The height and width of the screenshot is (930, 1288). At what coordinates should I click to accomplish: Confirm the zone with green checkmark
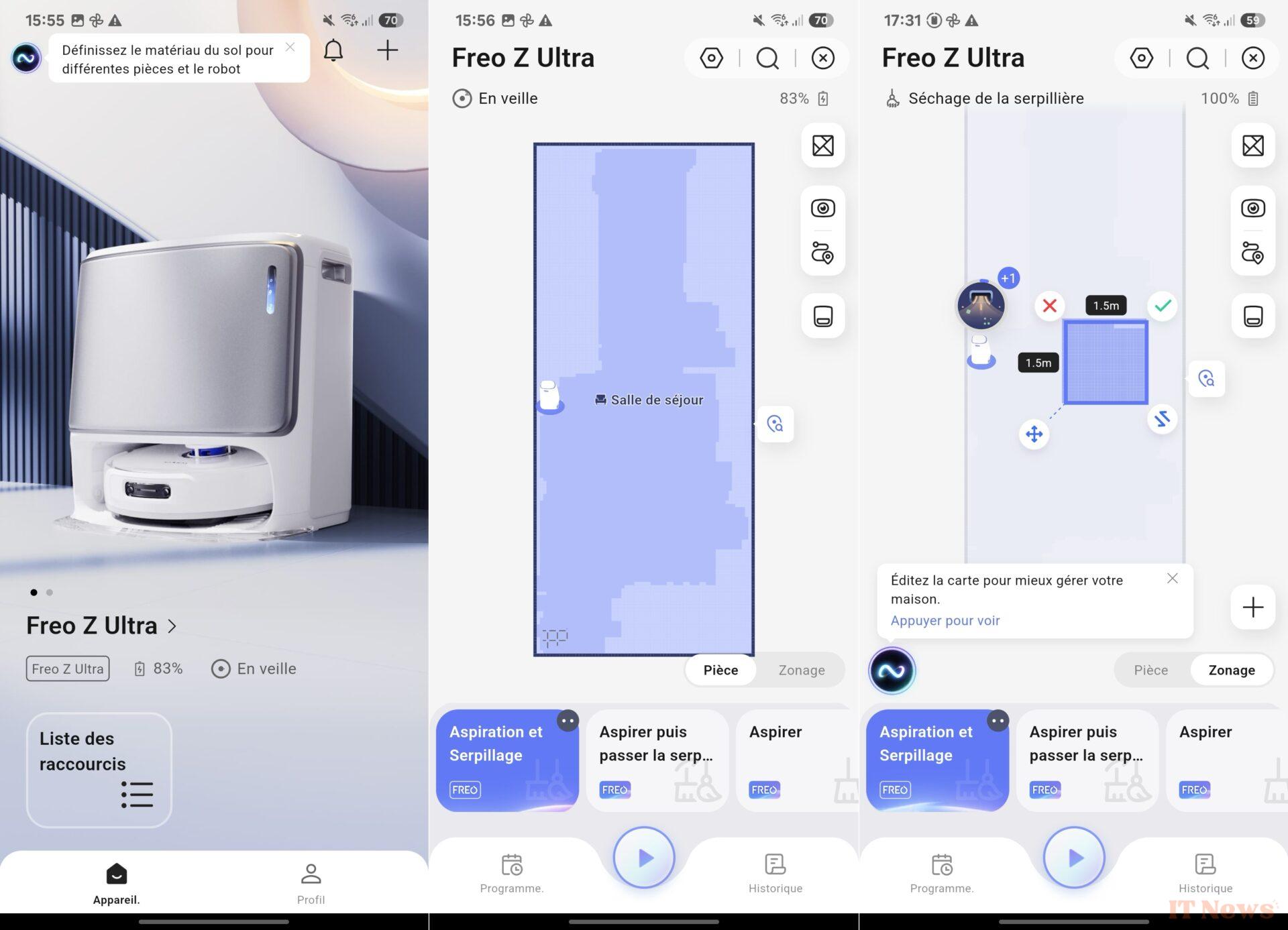1163,306
